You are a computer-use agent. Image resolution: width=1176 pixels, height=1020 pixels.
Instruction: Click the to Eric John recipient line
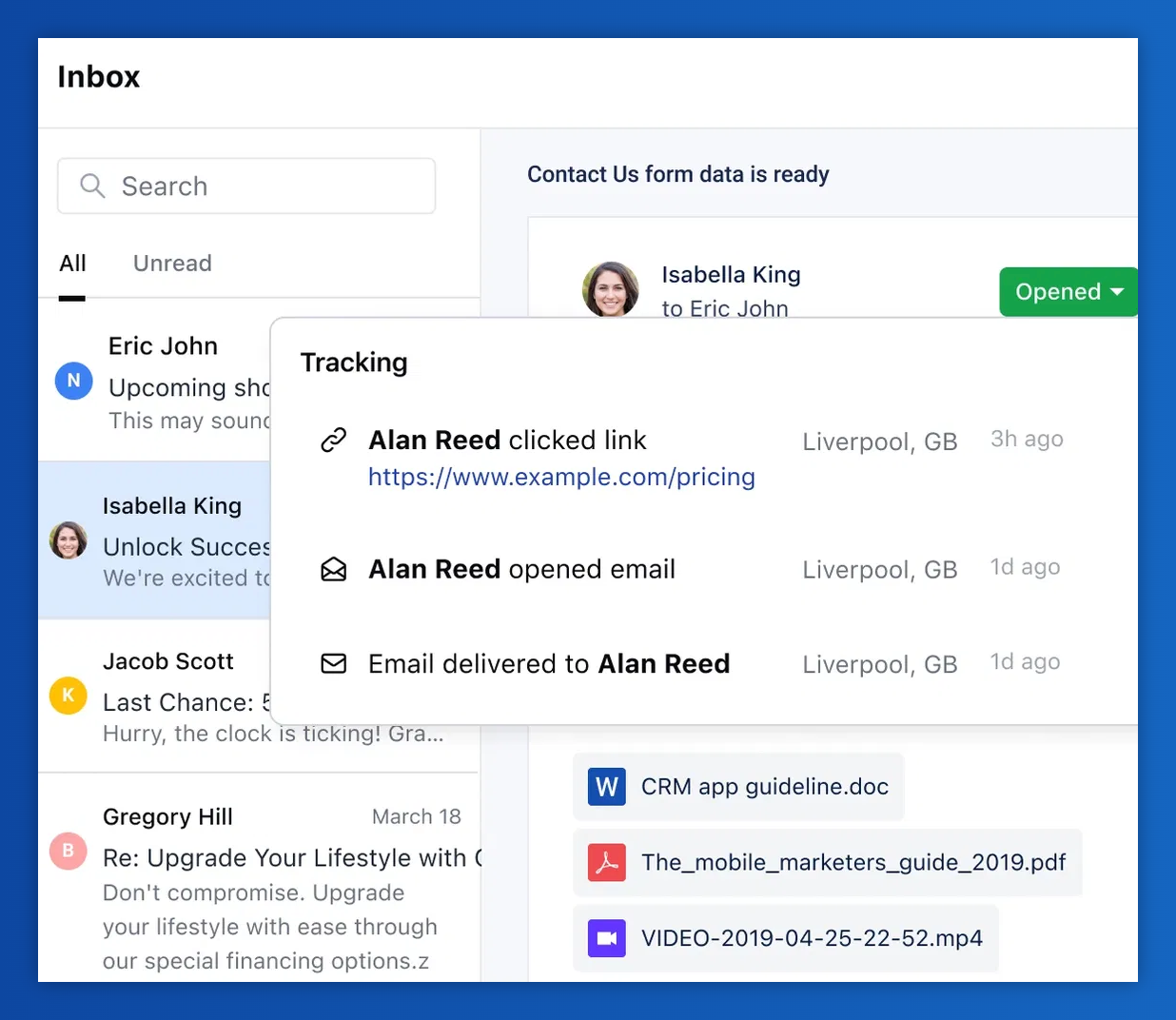coord(725,308)
